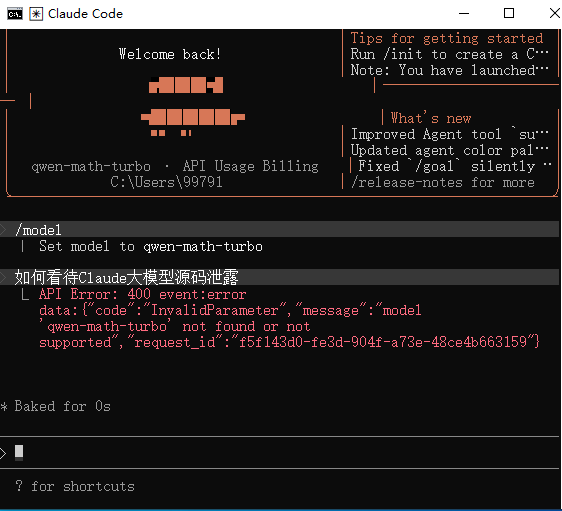Image resolution: width=562 pixels, height=511 pixels.
Task: Click the 'Run /init to create a C…' tip
Action: coord(449,54)
